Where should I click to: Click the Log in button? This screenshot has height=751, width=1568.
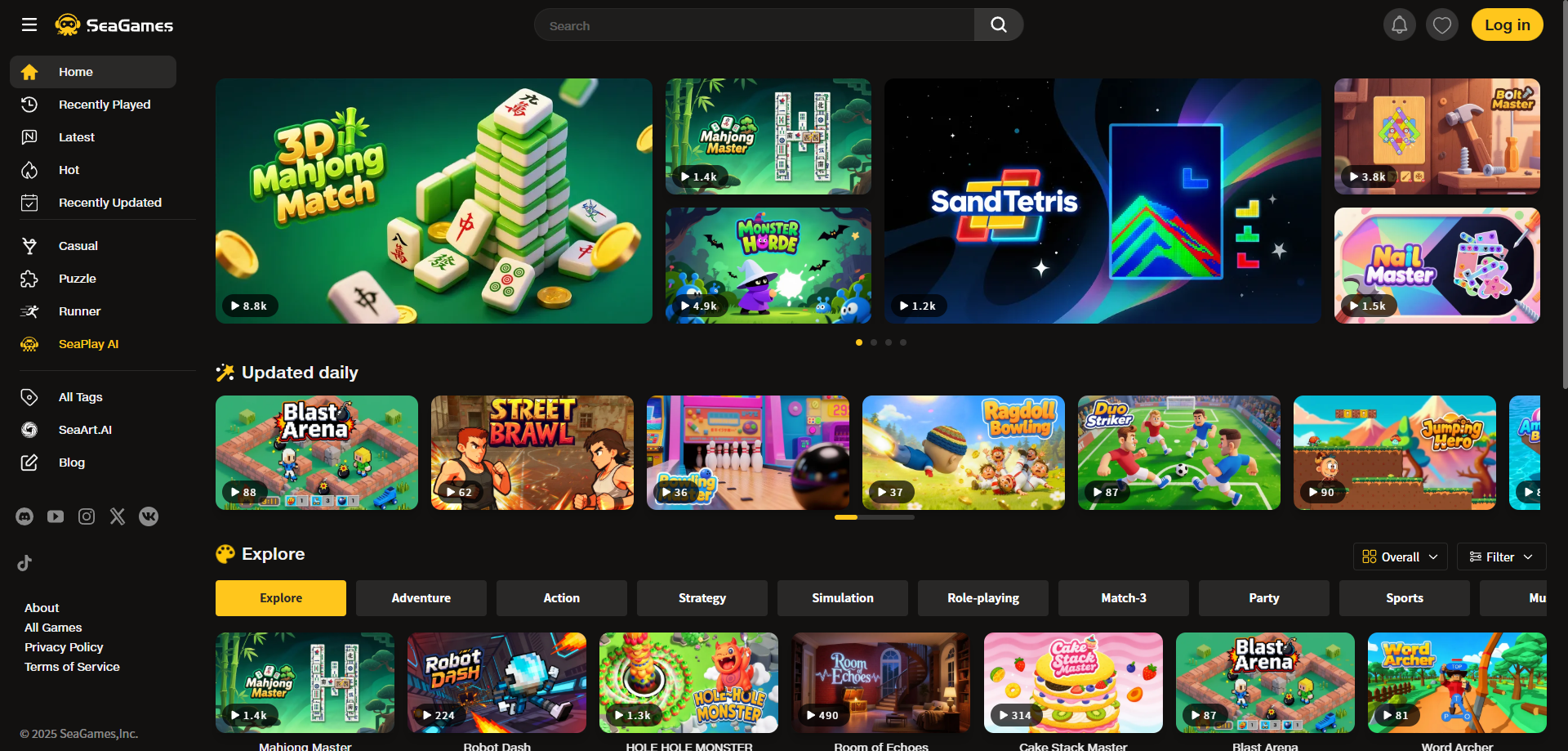[x=1507, y=25]
